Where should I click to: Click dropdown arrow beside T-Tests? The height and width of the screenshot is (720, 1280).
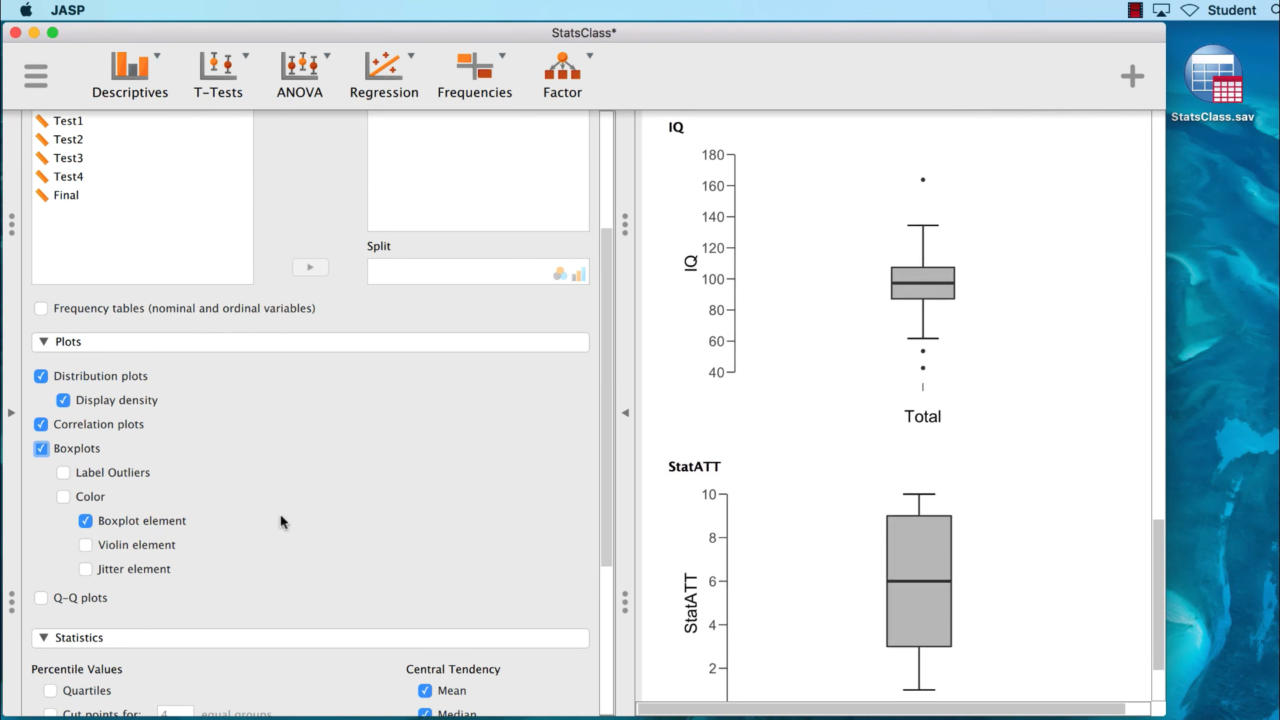(245, 56)
